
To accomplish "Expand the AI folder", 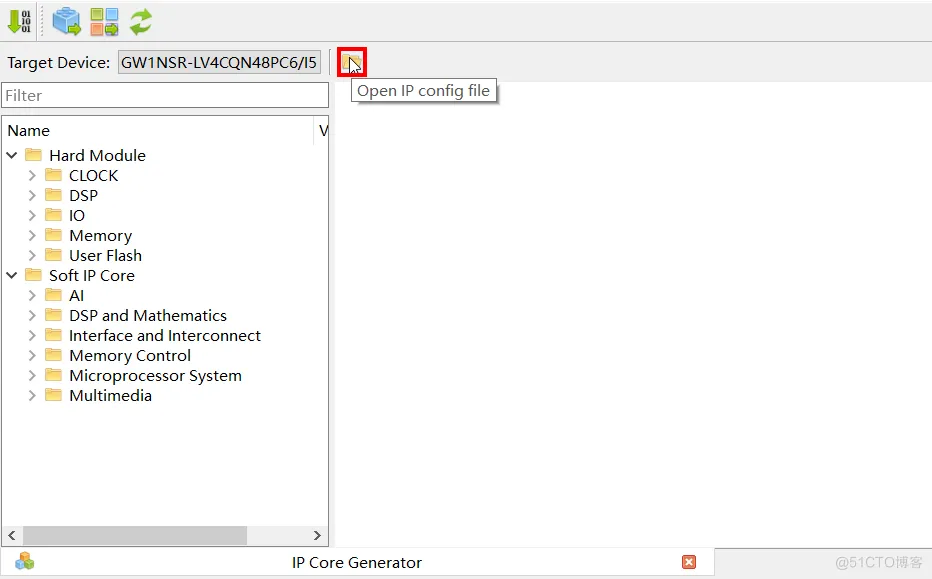I will point(32,295).
